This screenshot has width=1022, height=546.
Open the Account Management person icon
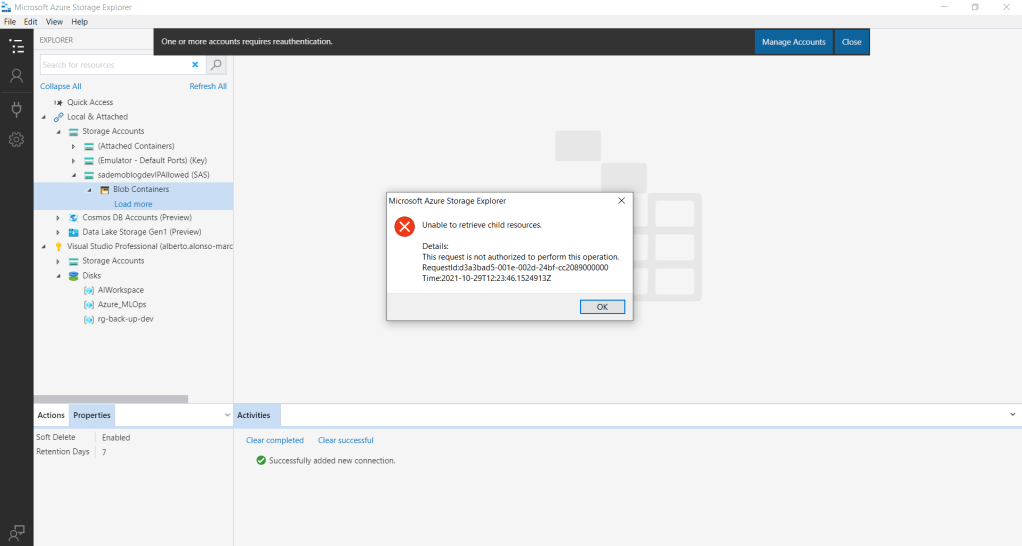(16, 76)
